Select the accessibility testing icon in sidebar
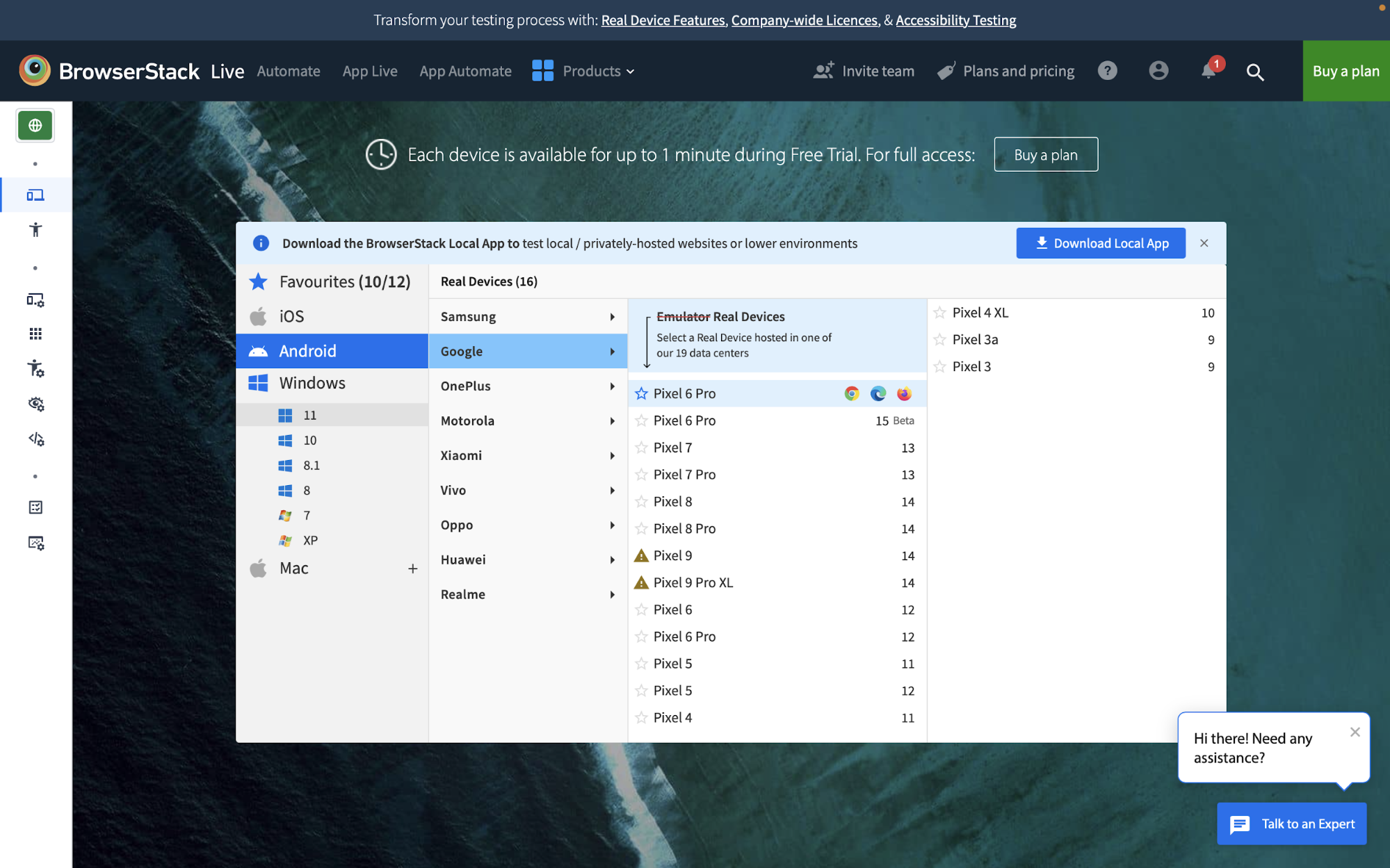Image resolution: width=1390 pixels, height=868 pixels. coord(34,229)
